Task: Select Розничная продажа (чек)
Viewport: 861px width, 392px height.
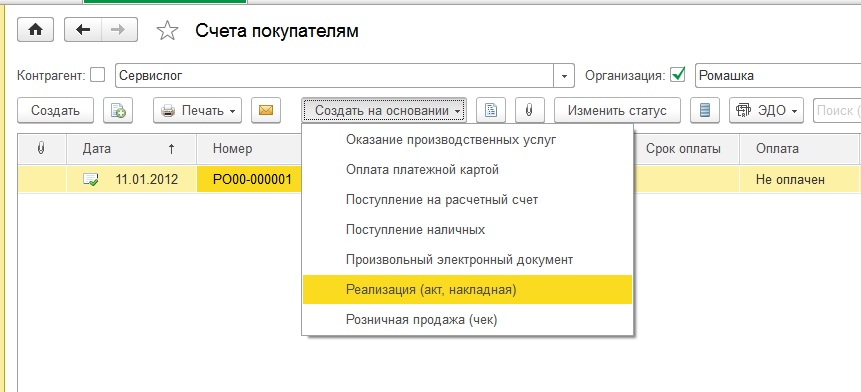Action: pos(467,320)
